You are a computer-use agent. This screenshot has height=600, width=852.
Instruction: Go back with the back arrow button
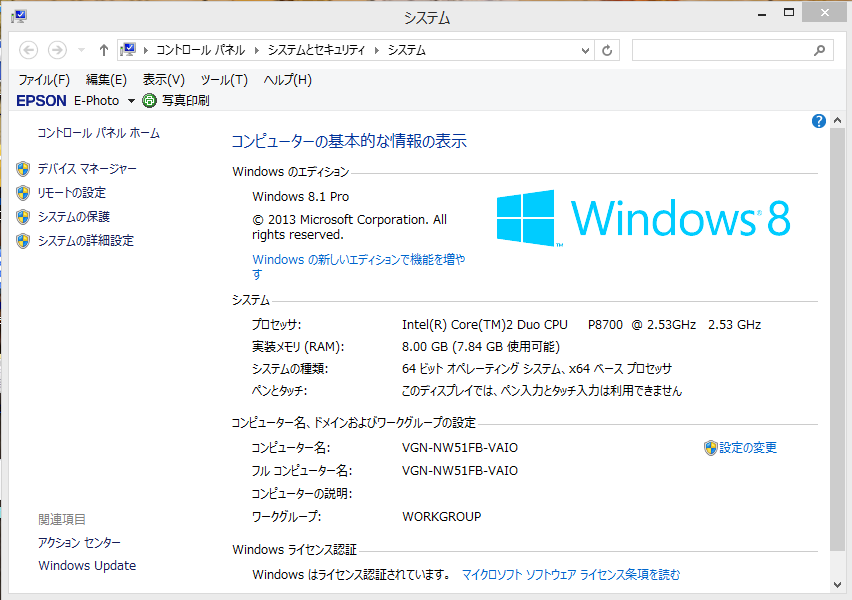click(x=28, y=51)
